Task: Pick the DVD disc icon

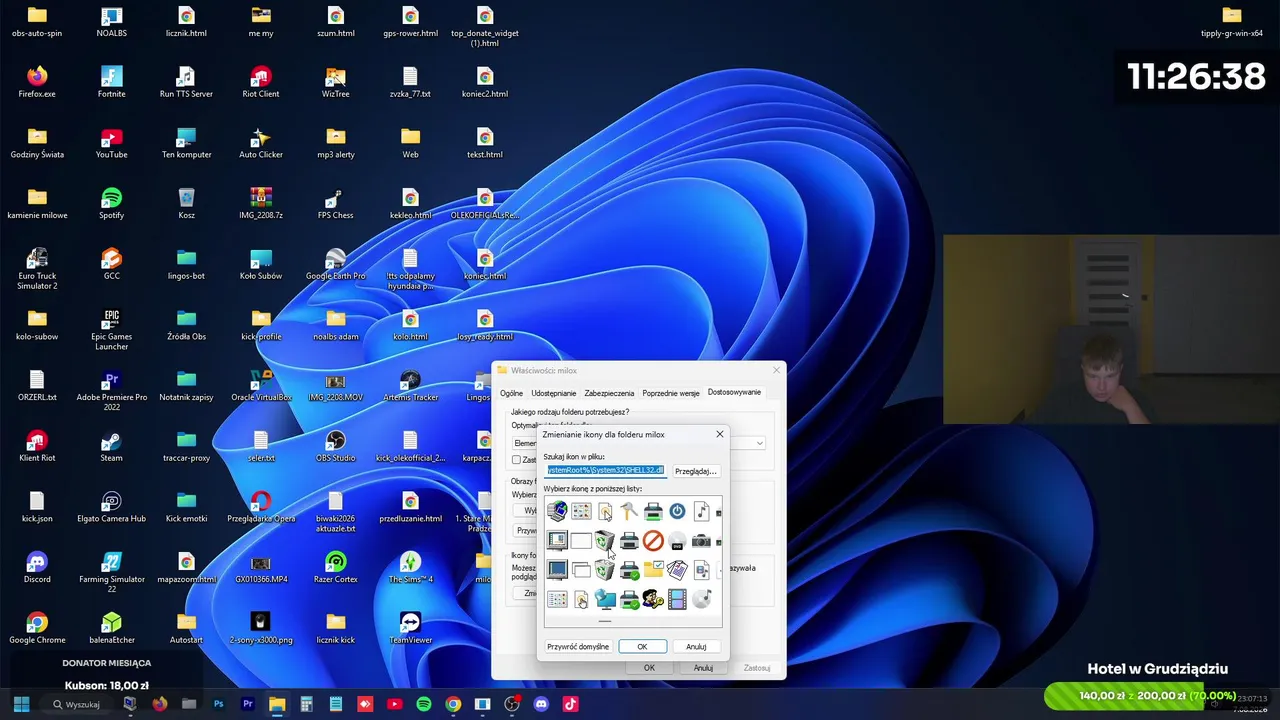Action: coord(677,541)
